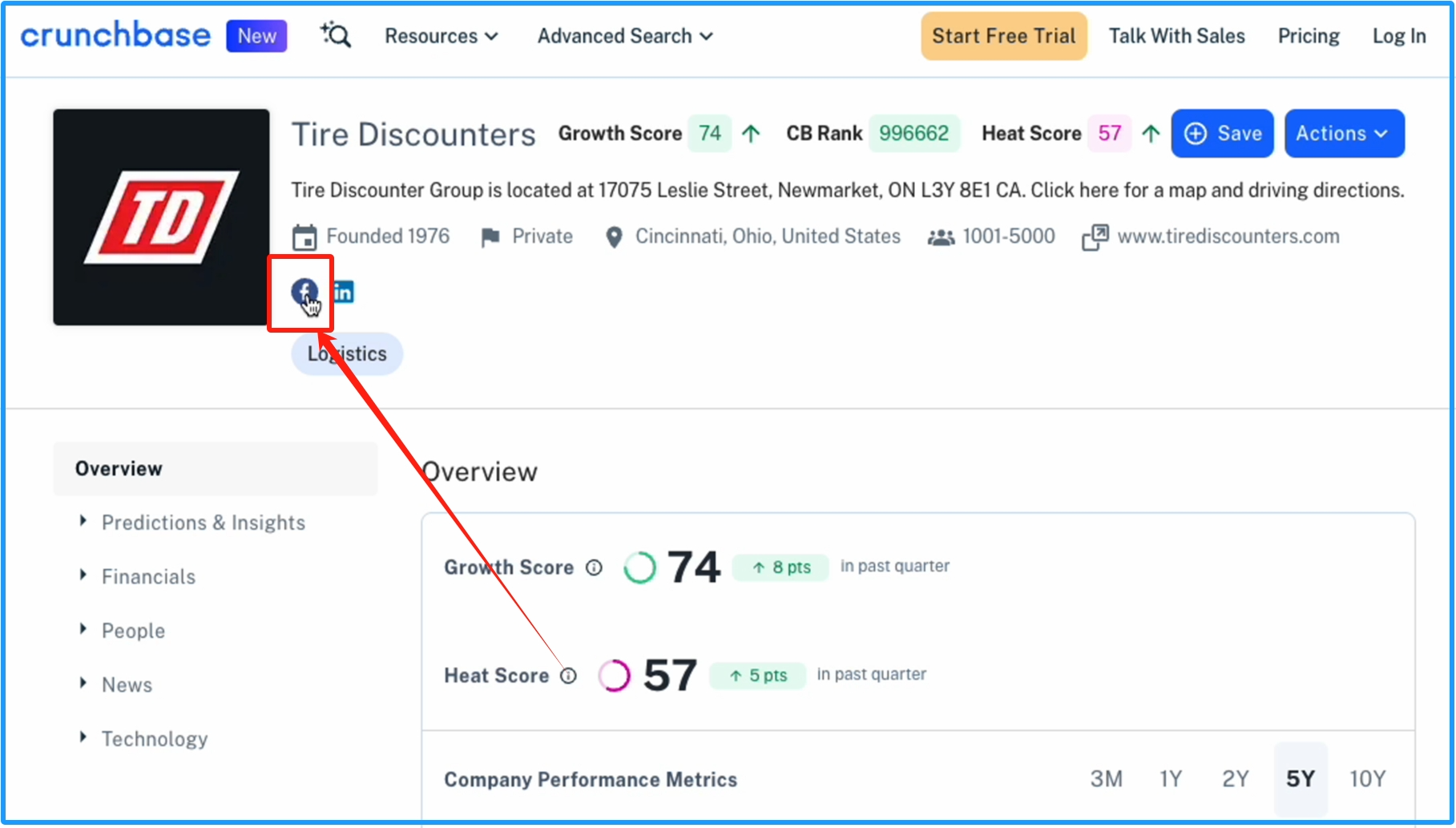Open the Actions dropdown
This screenshot has width=1456, height=828.
1344,133
